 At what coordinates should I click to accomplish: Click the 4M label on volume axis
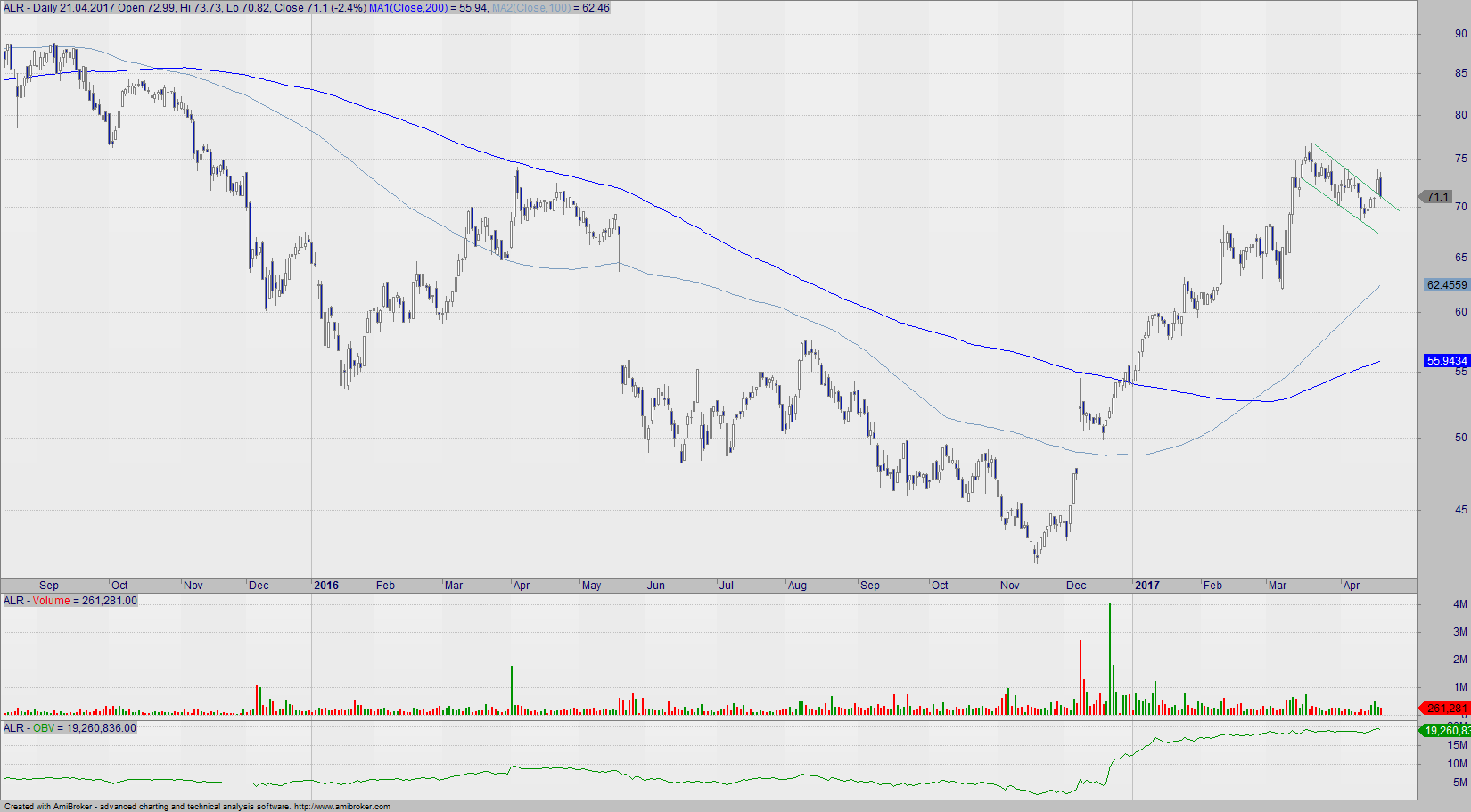tap(1459, 604)
